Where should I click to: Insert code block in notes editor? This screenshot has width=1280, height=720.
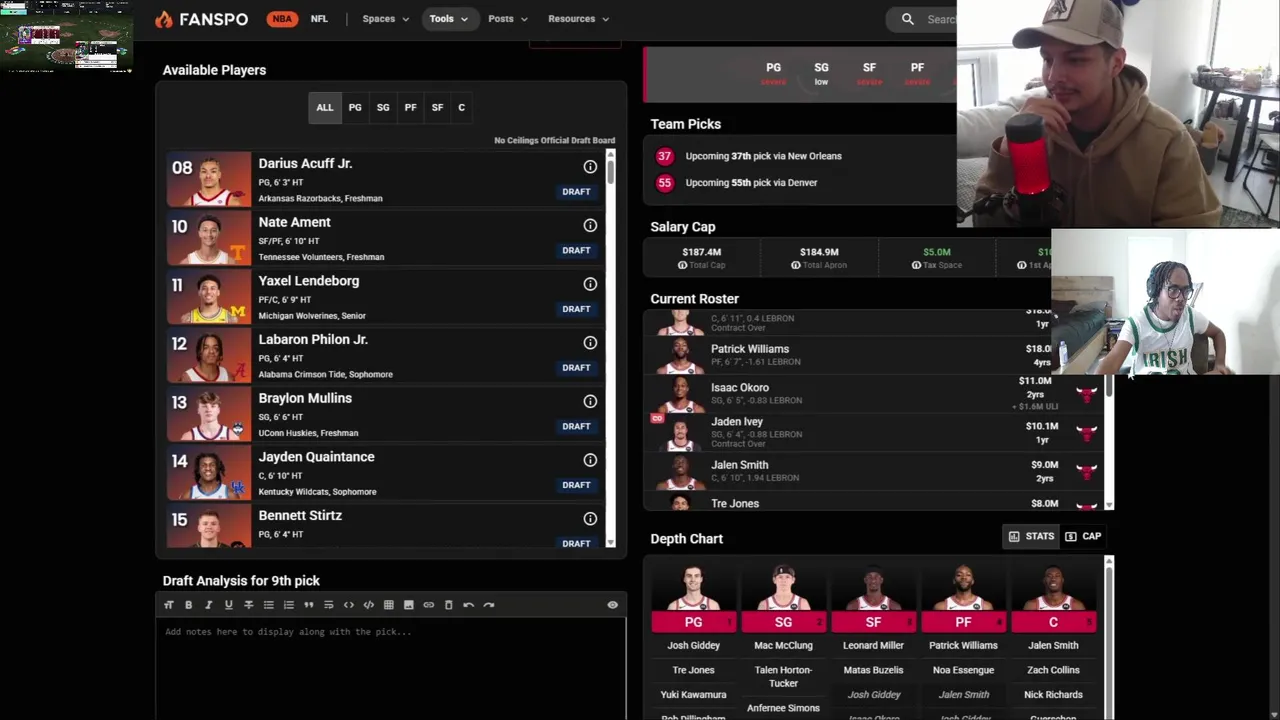[x=368, y=605]
